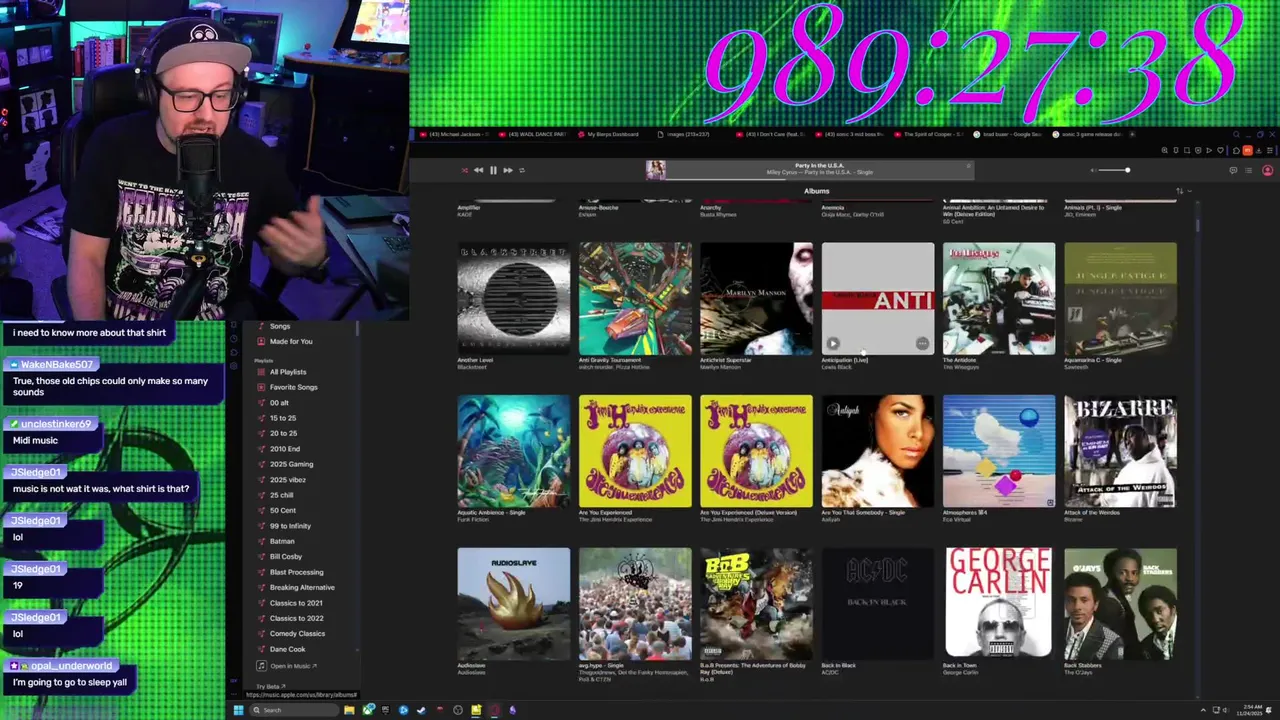Favorite the current song with star
Viewport: 1280px width, 720px height.
pos(968,166)
